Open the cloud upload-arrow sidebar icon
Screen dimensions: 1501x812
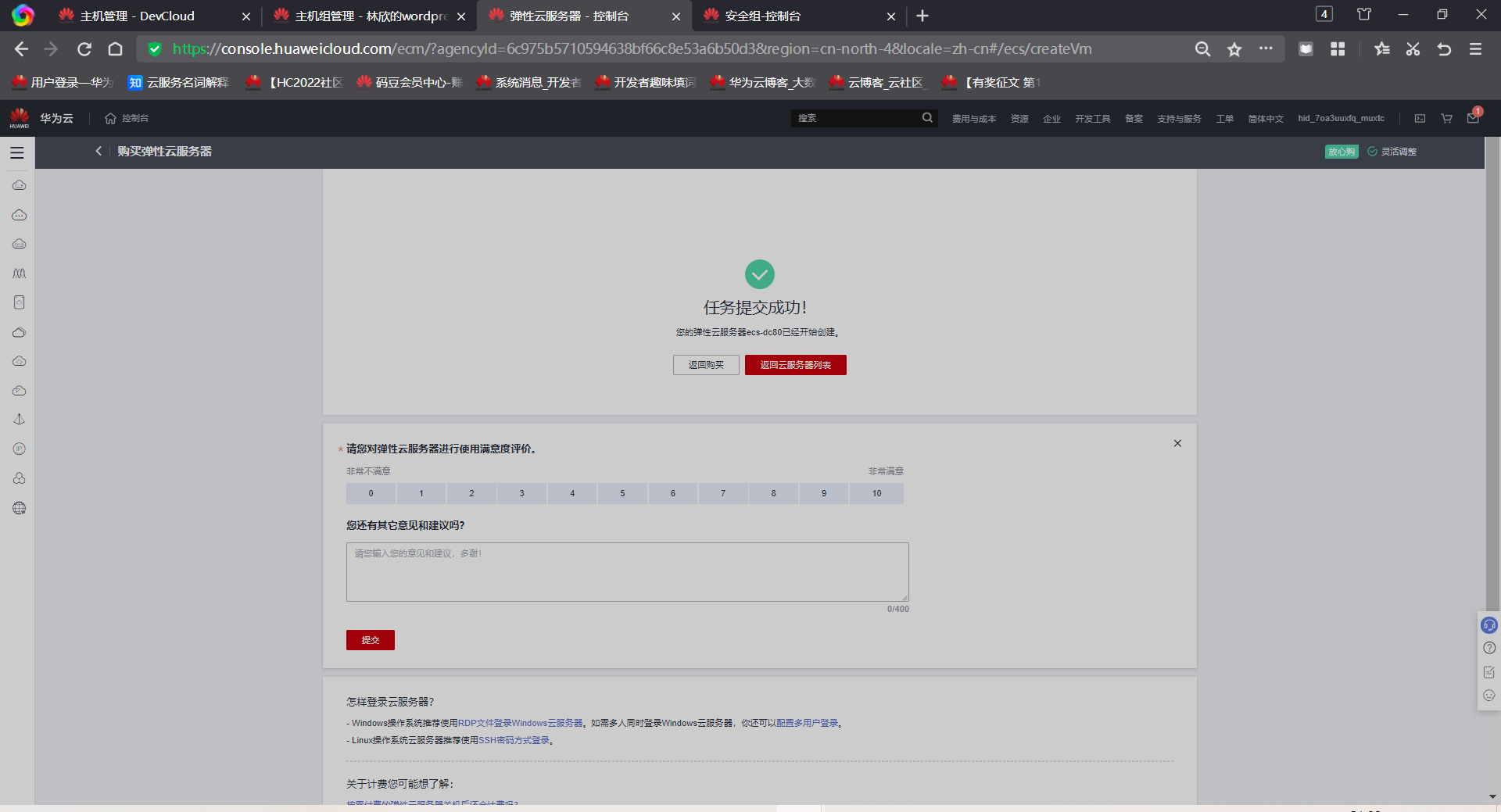click(20, 361)
